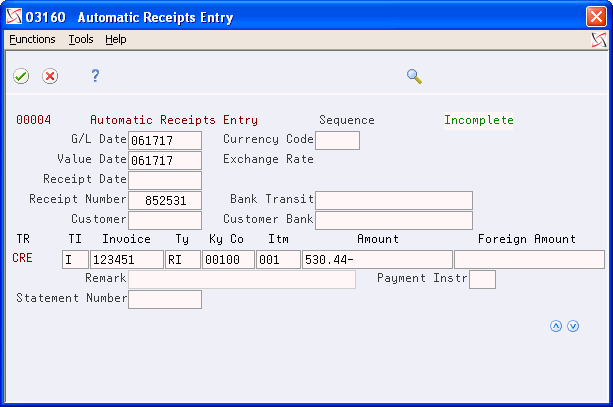Focus the Receipt Date field
Screen dimensions: 613x407
click(165, 180)
